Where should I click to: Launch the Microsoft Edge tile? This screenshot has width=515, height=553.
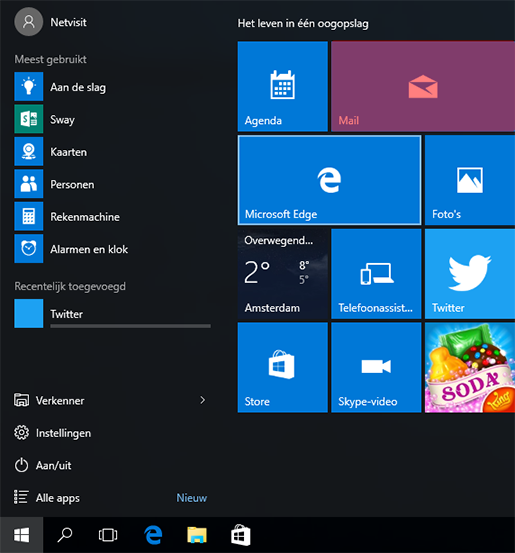(329, 180)
